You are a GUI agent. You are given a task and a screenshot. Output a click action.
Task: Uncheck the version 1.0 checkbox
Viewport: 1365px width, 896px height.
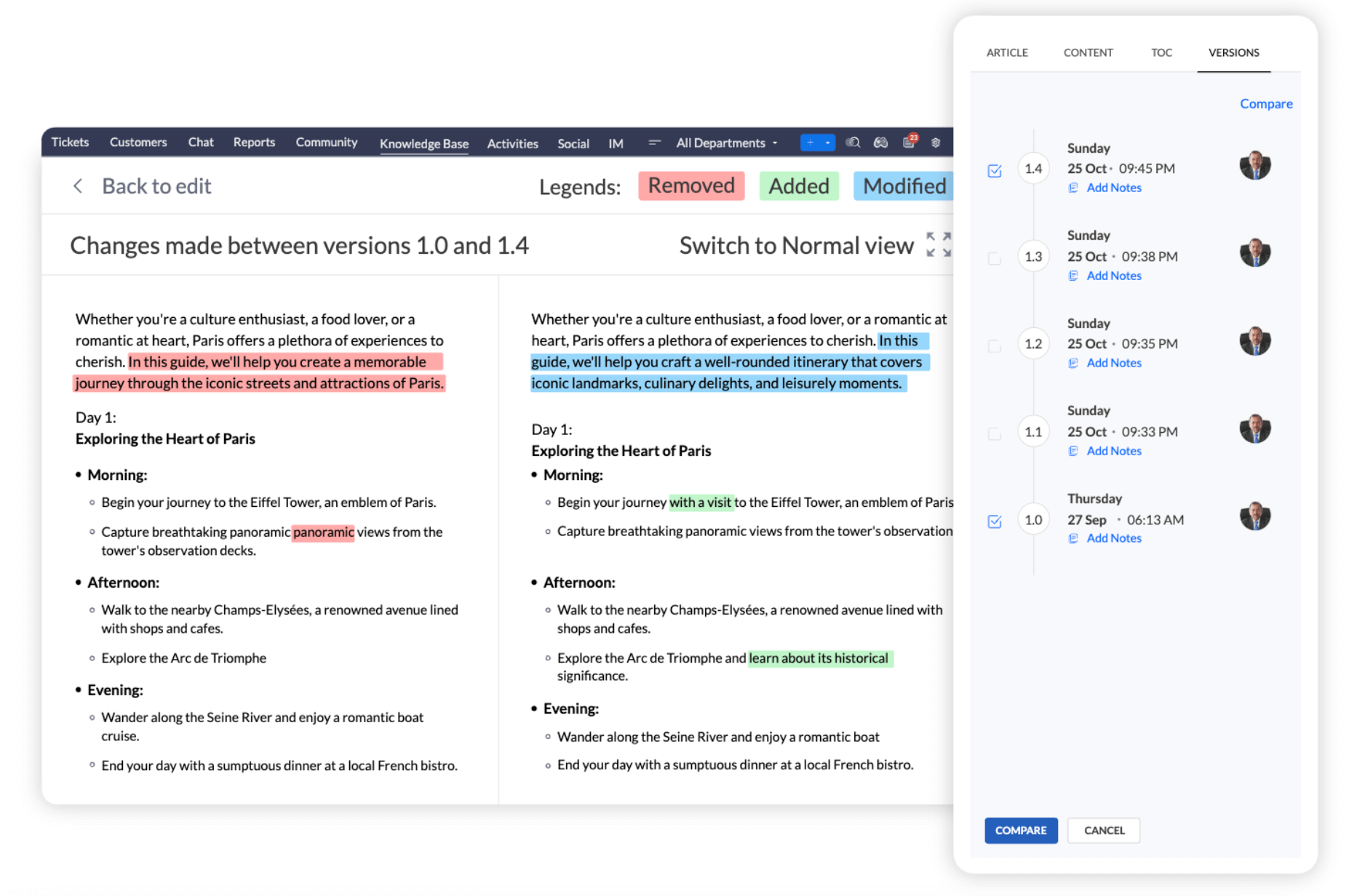pyautogui.click(x=994, y=521)
